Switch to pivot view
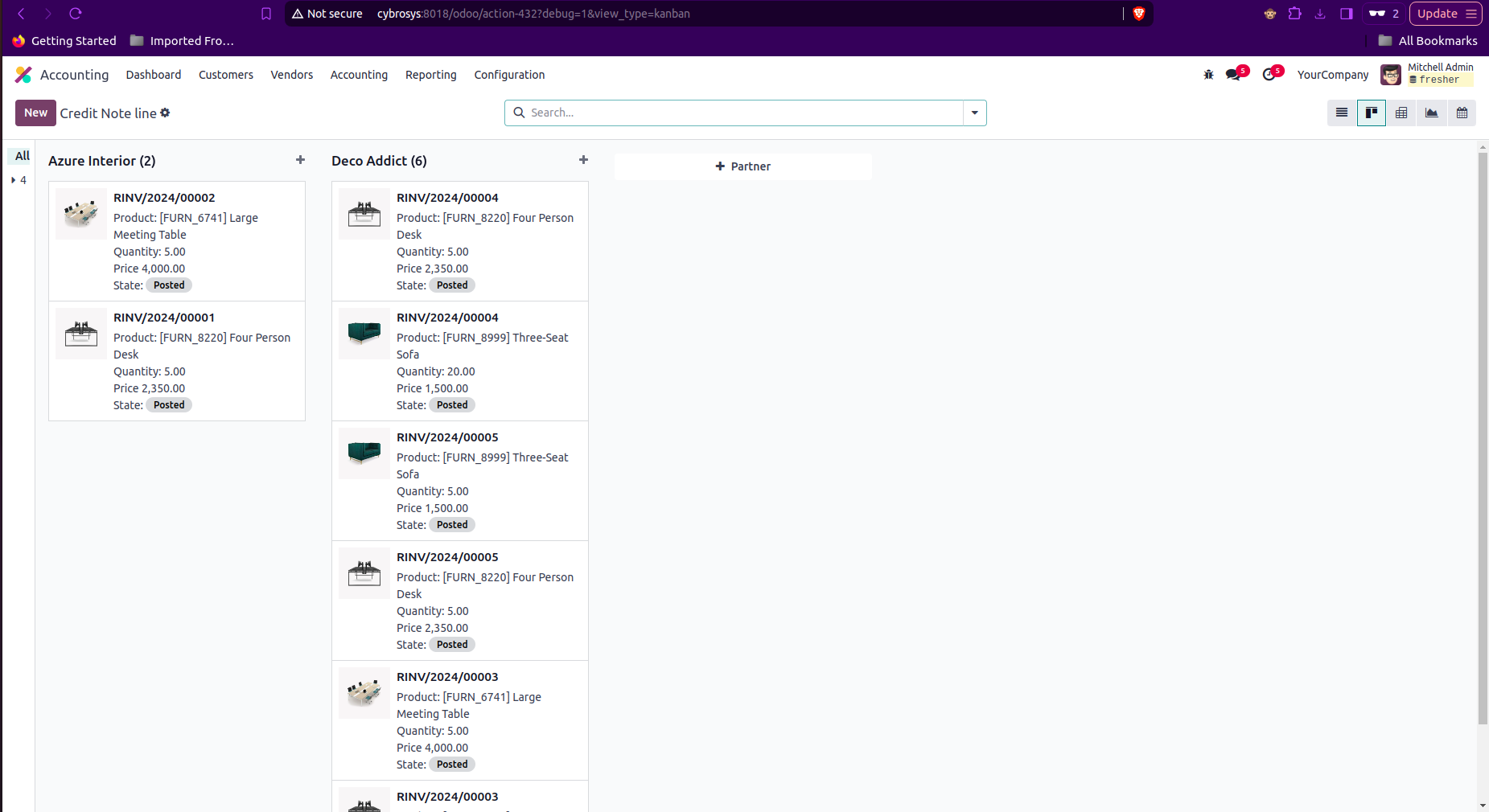The image size is (1489, 812). point(1401,113)
